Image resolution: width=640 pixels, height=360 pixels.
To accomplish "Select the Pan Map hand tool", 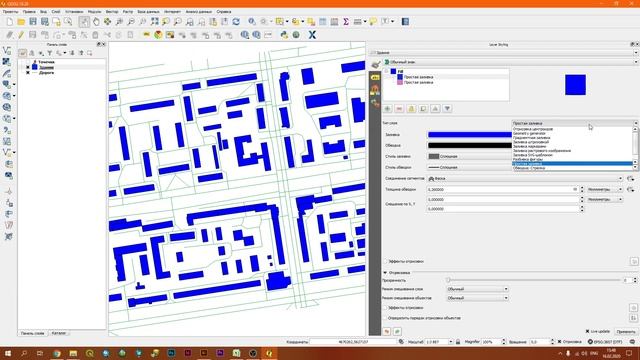I will (96, 22).
